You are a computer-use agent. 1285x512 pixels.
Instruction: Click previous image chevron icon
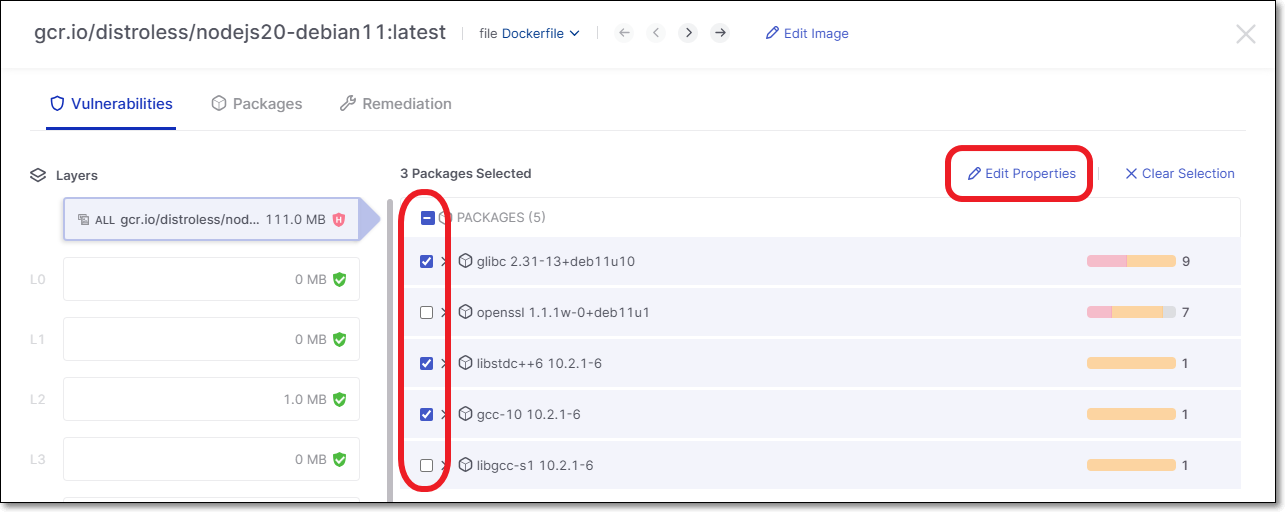[x=656, y=33]
